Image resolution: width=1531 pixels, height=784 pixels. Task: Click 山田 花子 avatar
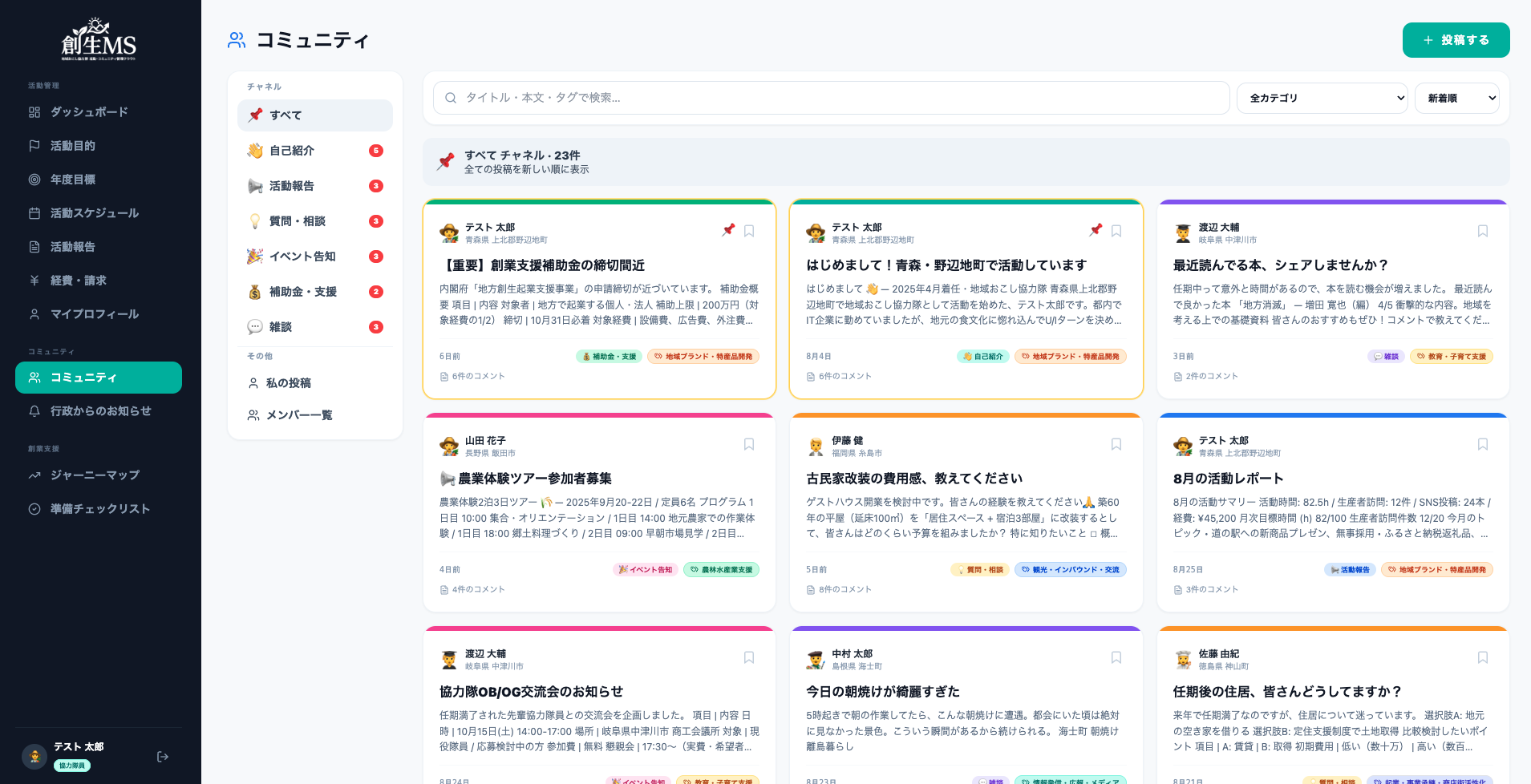pyautogui.click(x=449, y=447)
